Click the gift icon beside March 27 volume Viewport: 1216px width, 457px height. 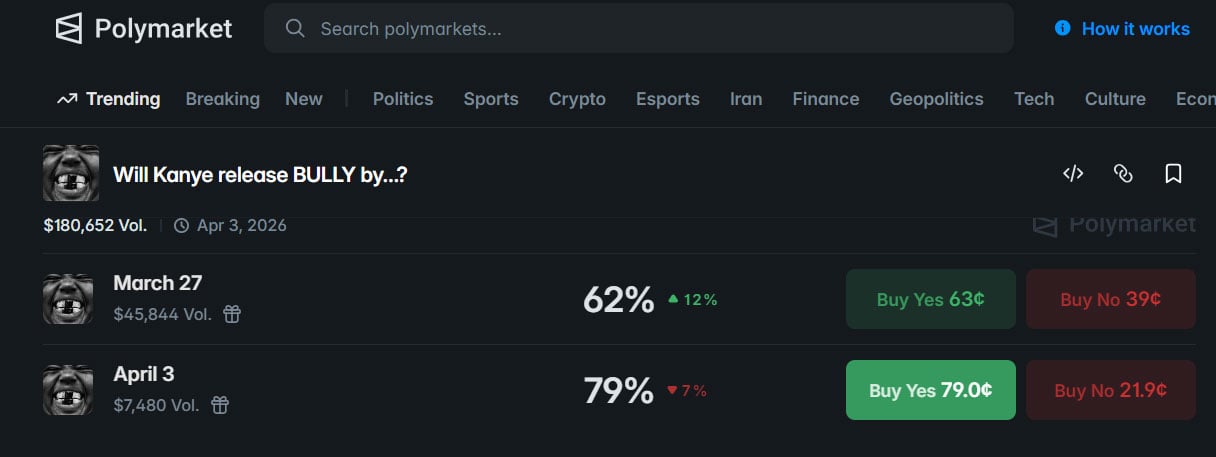(x=232, y=314)
